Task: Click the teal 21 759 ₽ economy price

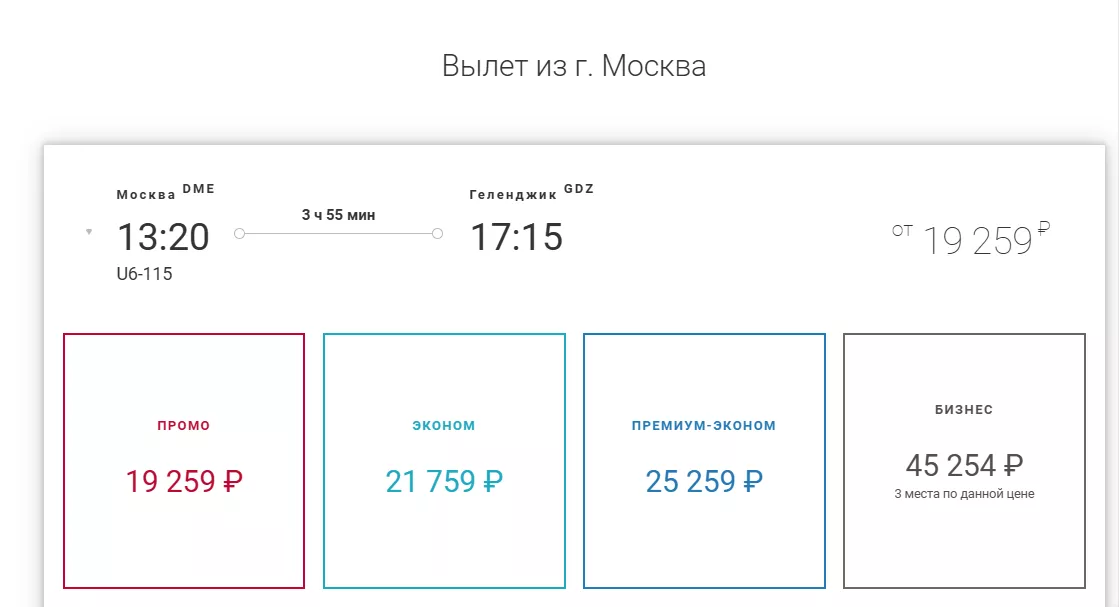Action: coord(444,482)
